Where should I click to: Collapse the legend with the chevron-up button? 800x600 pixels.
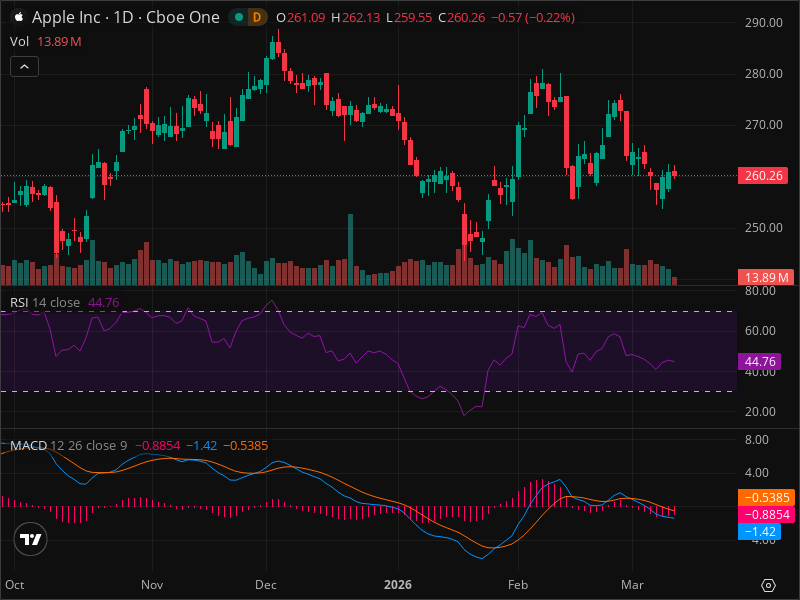click(x=24, y=67)
